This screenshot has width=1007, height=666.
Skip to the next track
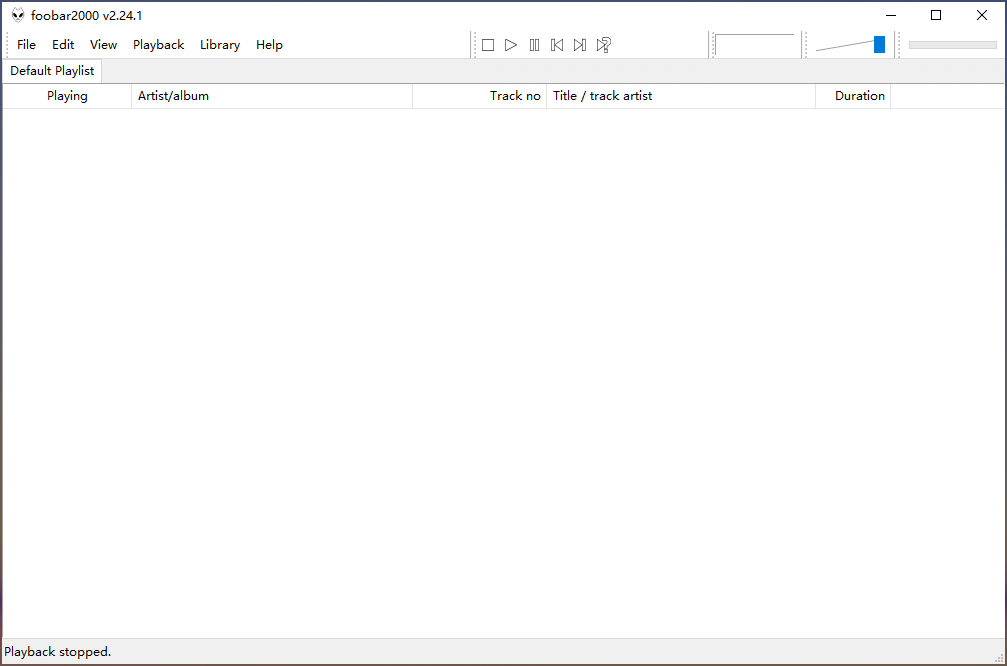click(580, 45)
